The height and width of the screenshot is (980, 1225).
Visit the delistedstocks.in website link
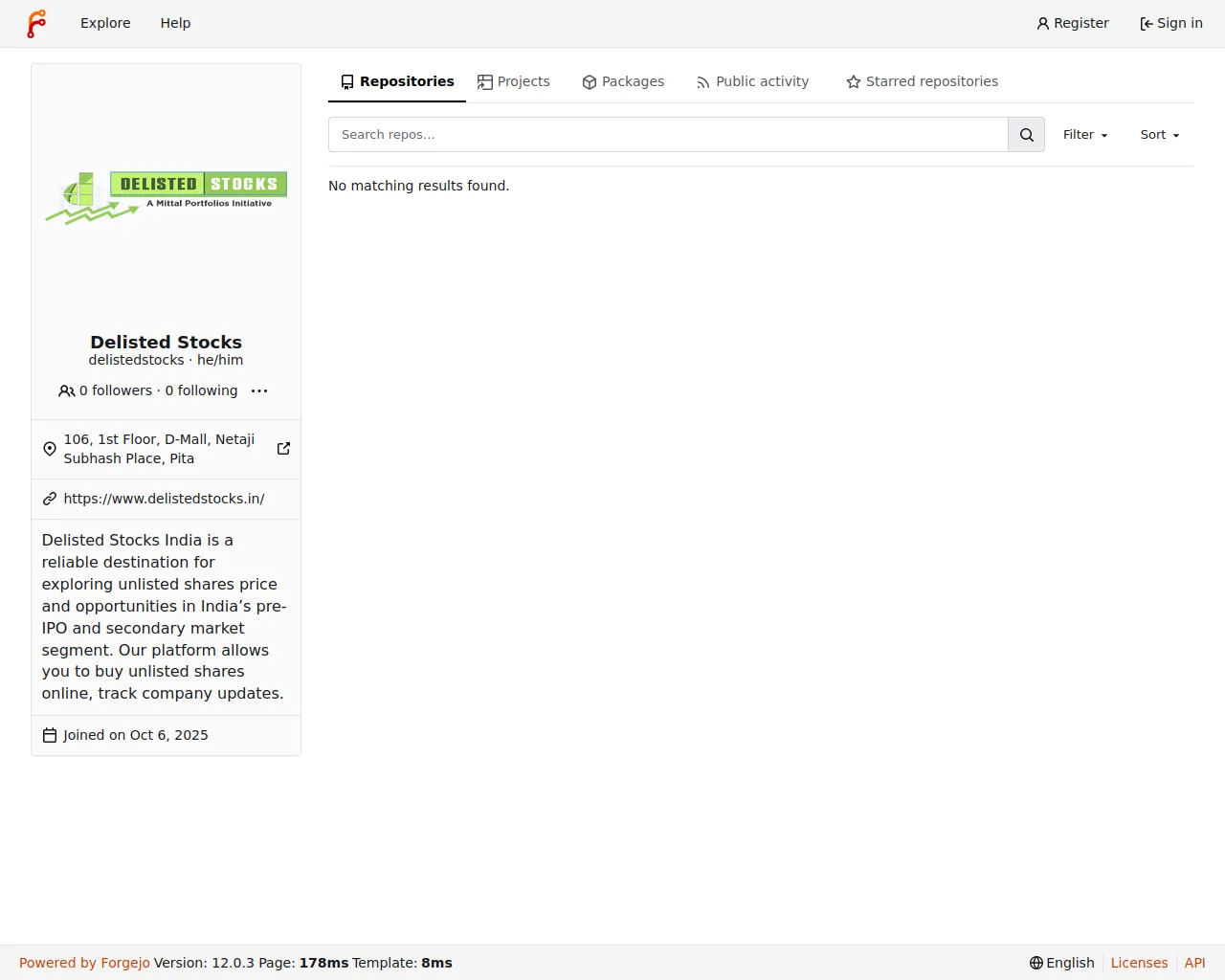click(164, 499)
